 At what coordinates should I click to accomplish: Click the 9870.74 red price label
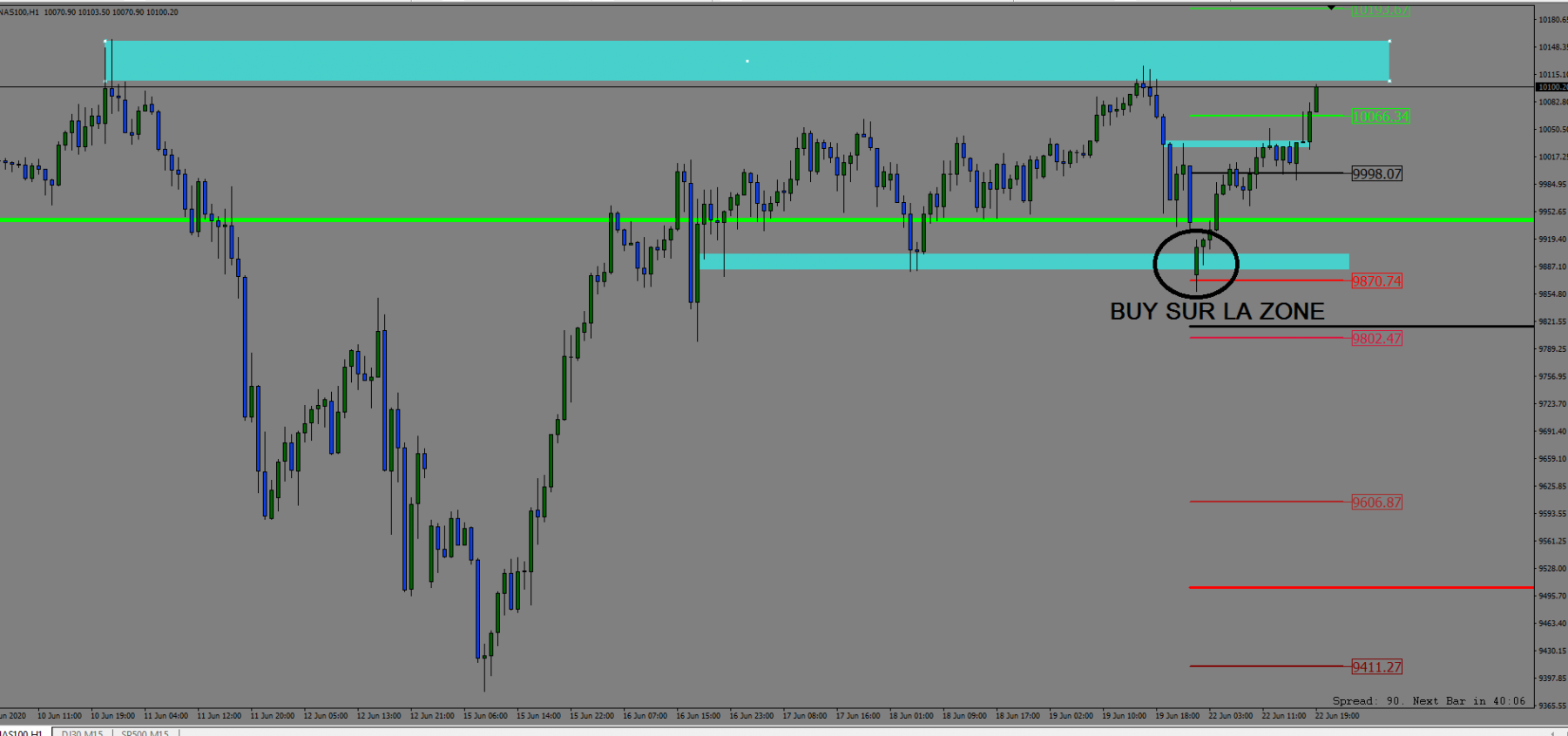[1376, 280]
